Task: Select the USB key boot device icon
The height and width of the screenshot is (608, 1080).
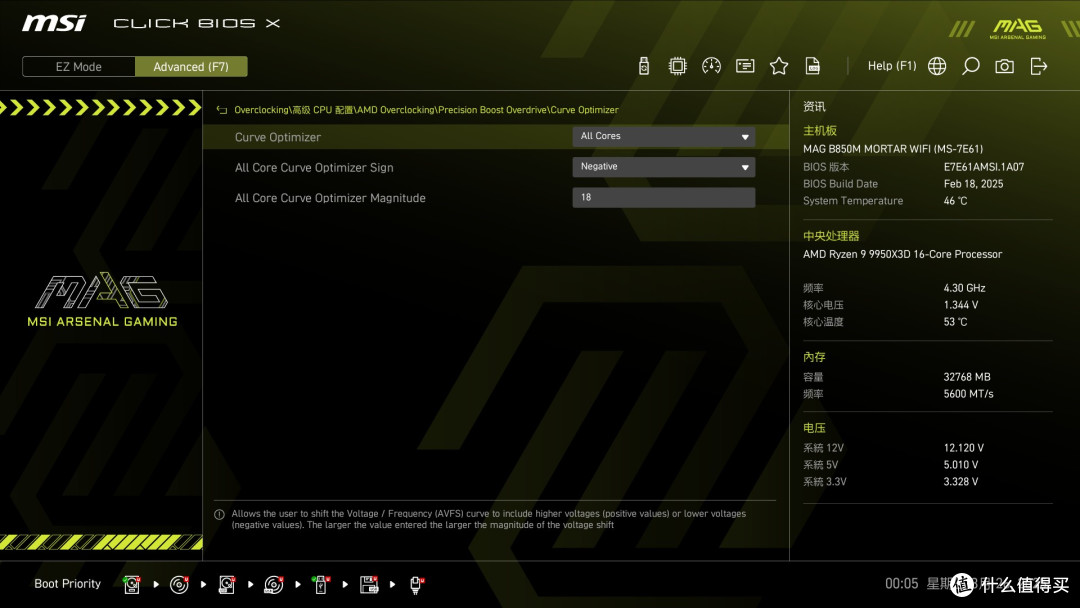Action: pyautogui.click(x=321, y=585)
